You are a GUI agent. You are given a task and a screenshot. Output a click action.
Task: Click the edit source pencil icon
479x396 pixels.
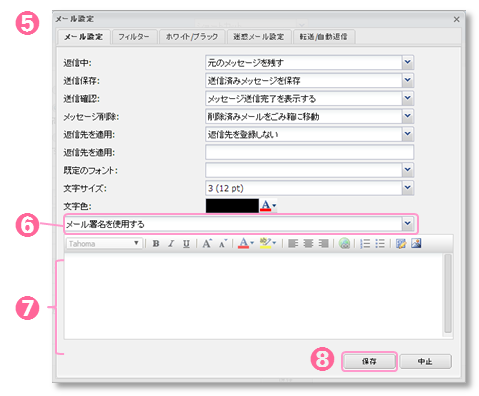[401, 244]
